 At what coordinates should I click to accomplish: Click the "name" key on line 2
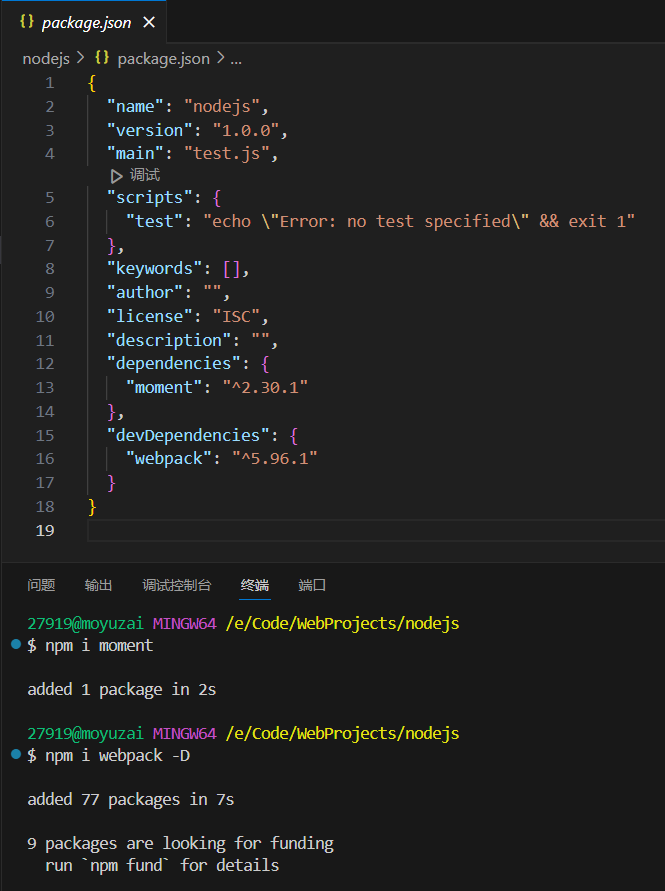click(x=135, y=107)
